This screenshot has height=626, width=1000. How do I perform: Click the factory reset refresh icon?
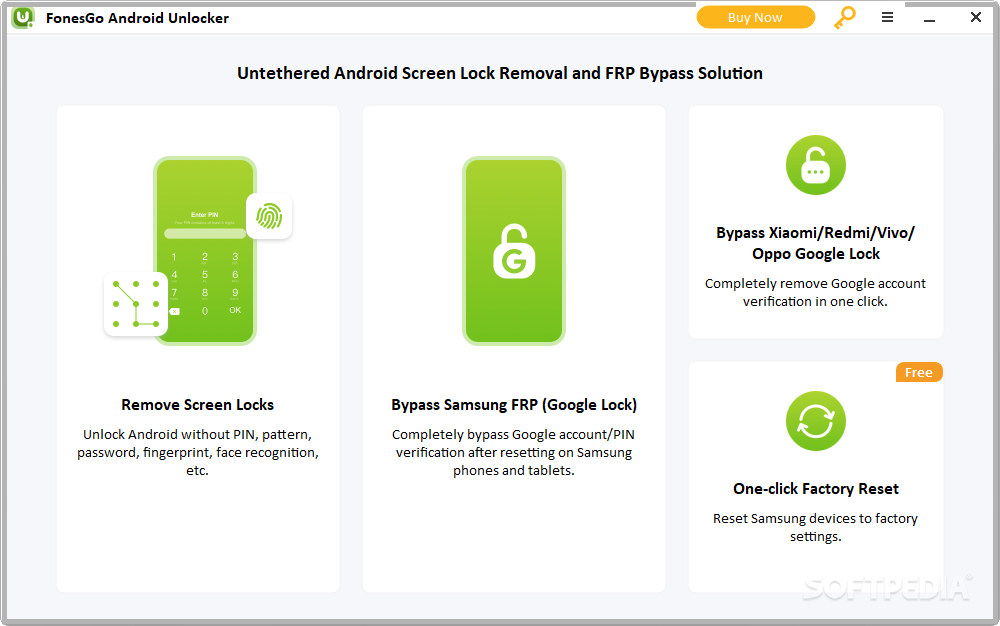816,421
